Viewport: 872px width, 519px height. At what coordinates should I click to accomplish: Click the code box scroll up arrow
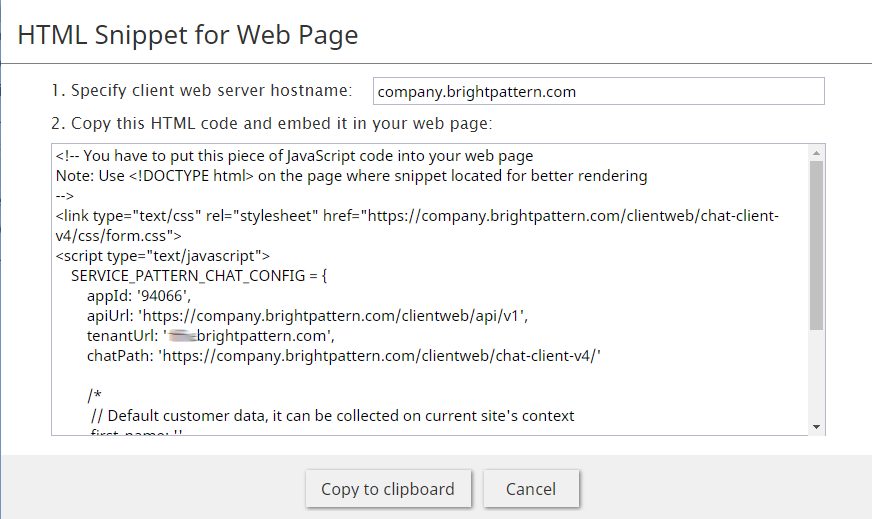817,152
